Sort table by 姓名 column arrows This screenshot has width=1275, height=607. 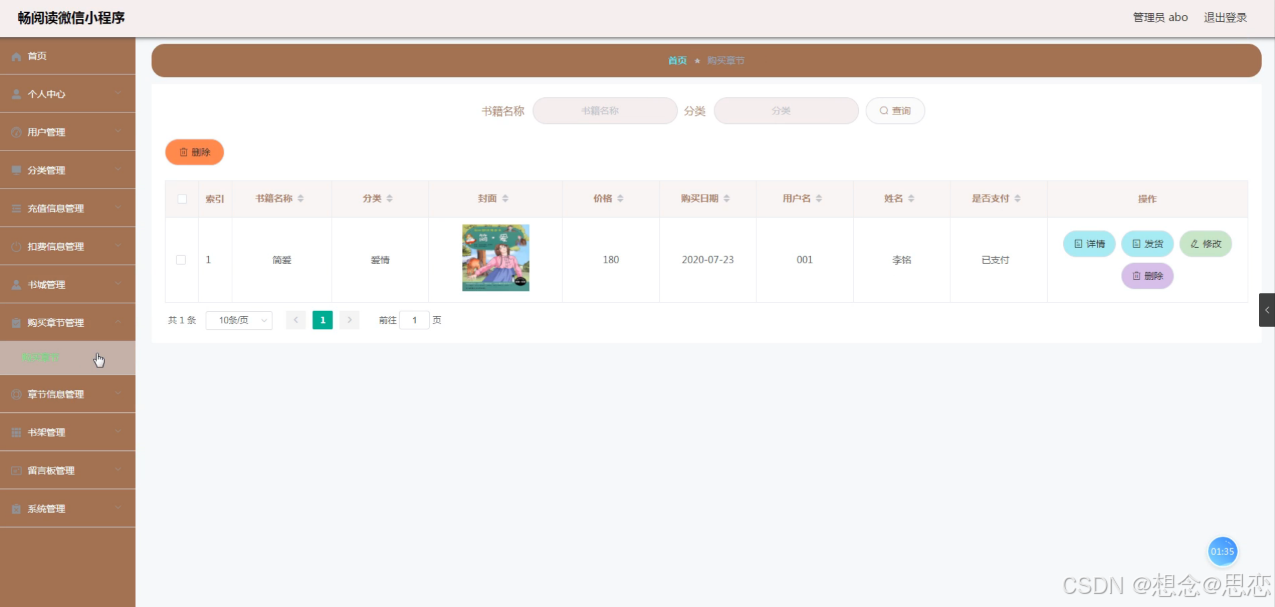click(x=911, y=199)
